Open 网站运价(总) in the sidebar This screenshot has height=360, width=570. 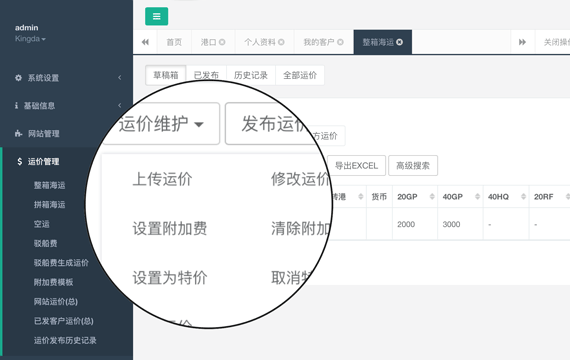56,301
